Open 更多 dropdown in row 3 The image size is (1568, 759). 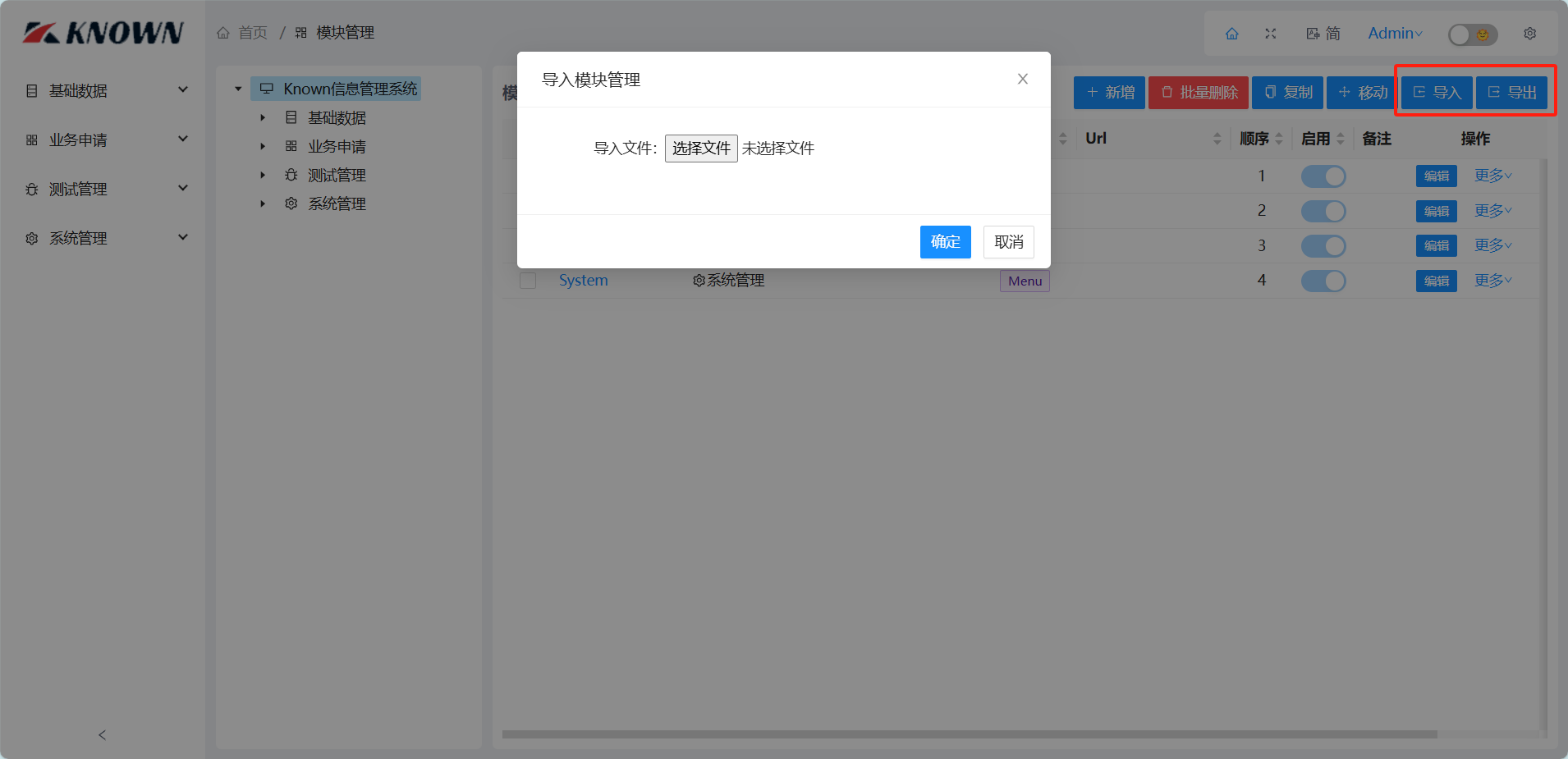[1492, 245]
